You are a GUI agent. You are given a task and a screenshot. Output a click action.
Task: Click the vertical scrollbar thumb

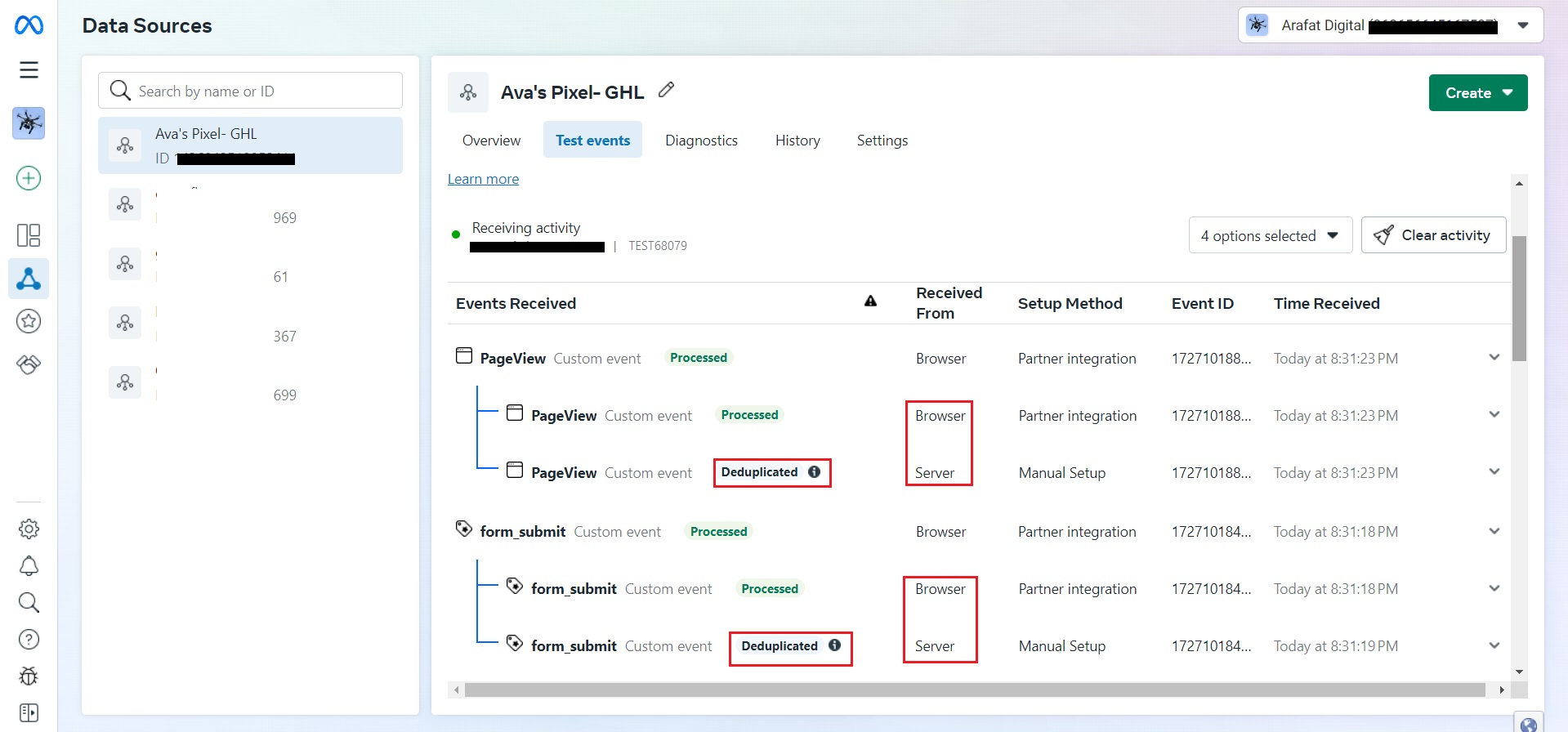click(x=1519, y=298)
